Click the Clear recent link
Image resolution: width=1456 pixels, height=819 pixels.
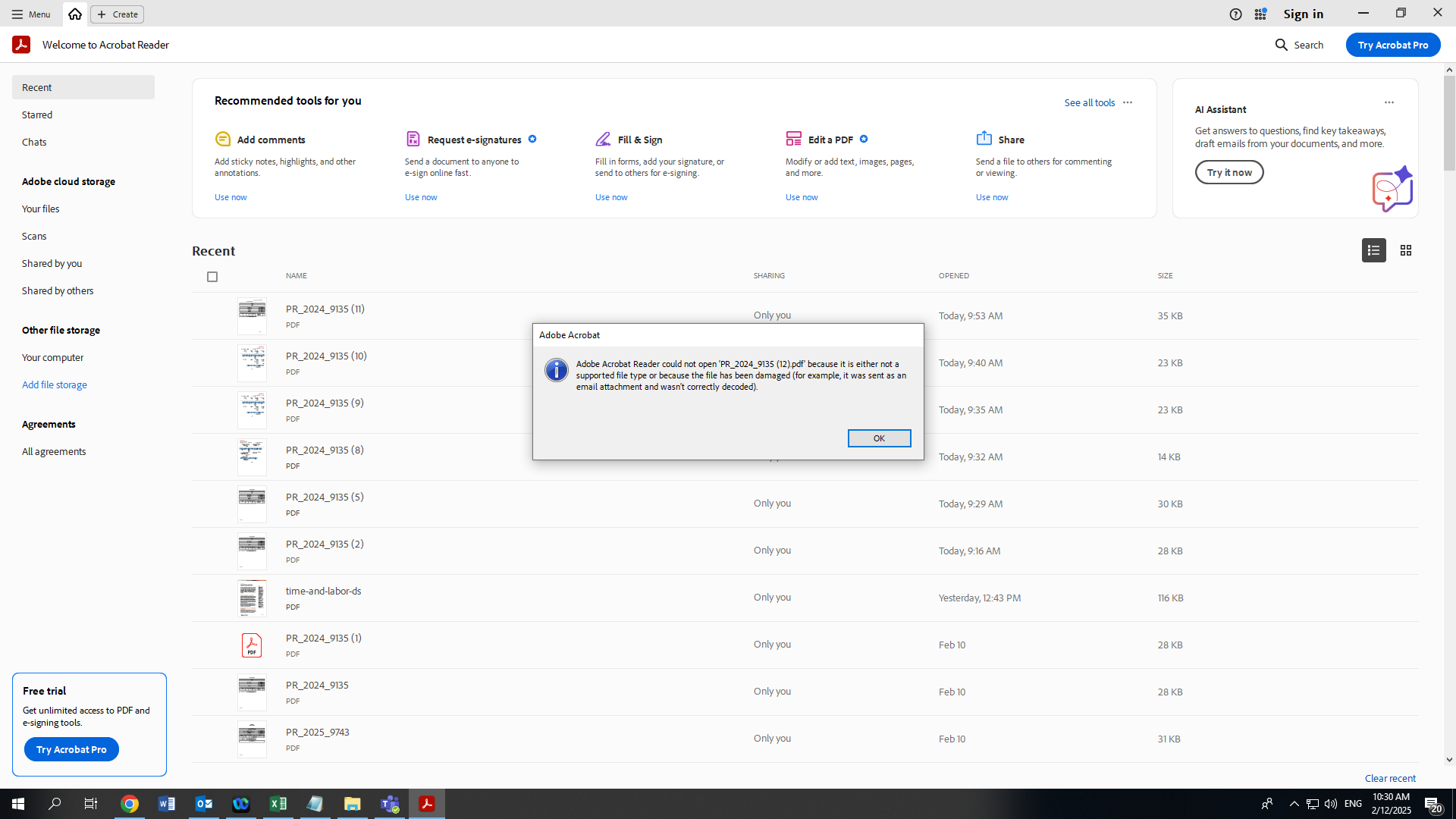tap(1390, 778)
